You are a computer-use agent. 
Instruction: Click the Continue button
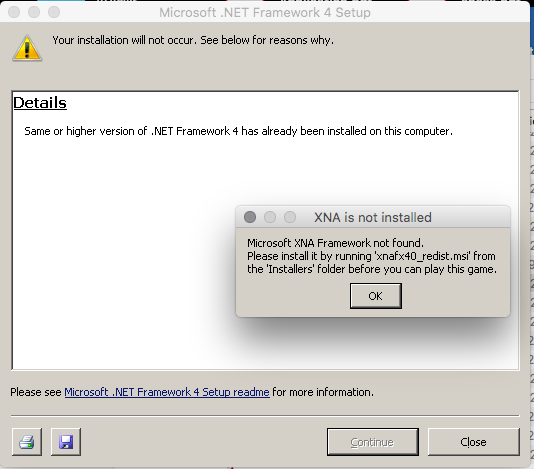[373, 442]
